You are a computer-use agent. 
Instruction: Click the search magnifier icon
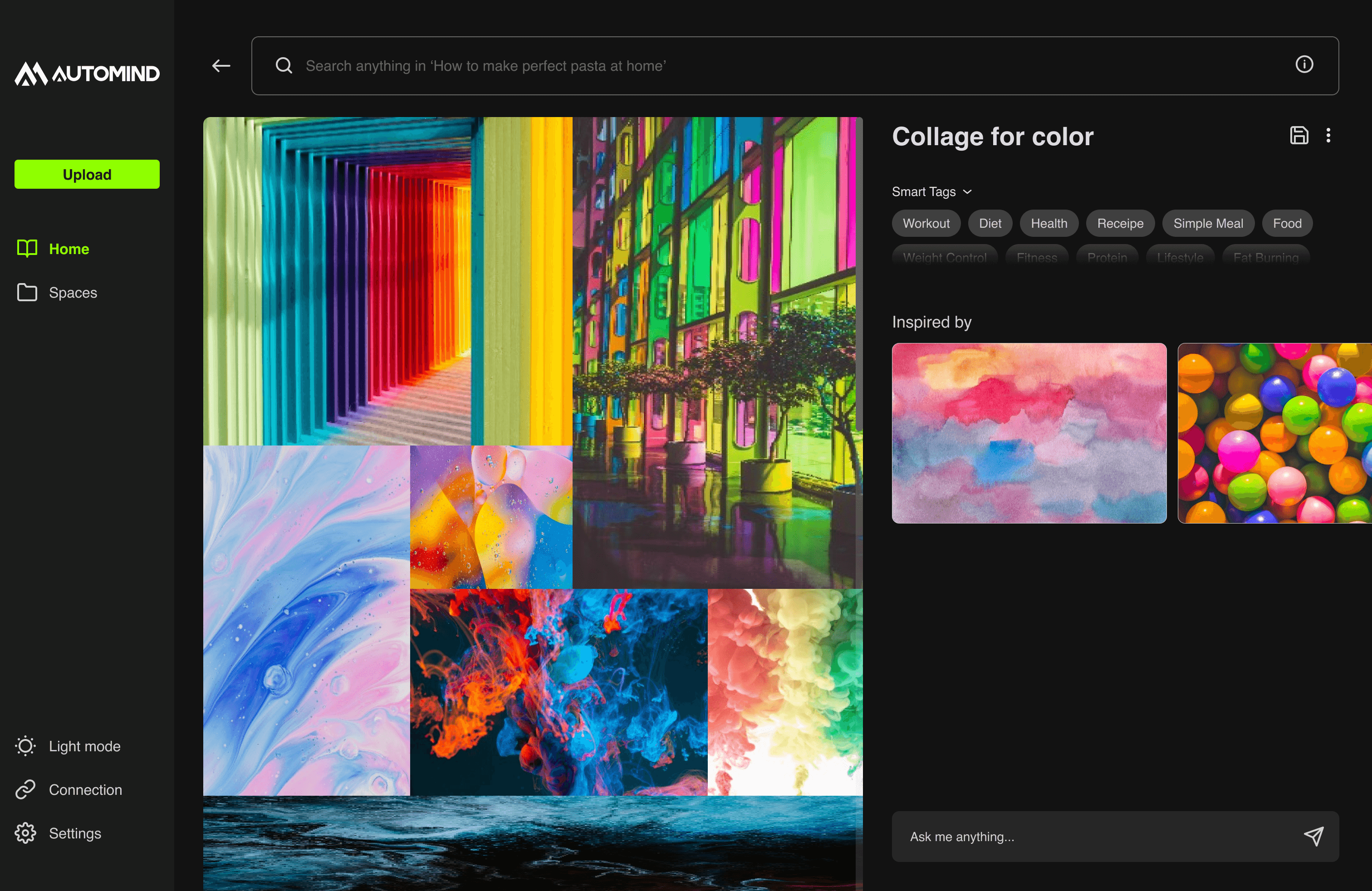click(284, 66)
